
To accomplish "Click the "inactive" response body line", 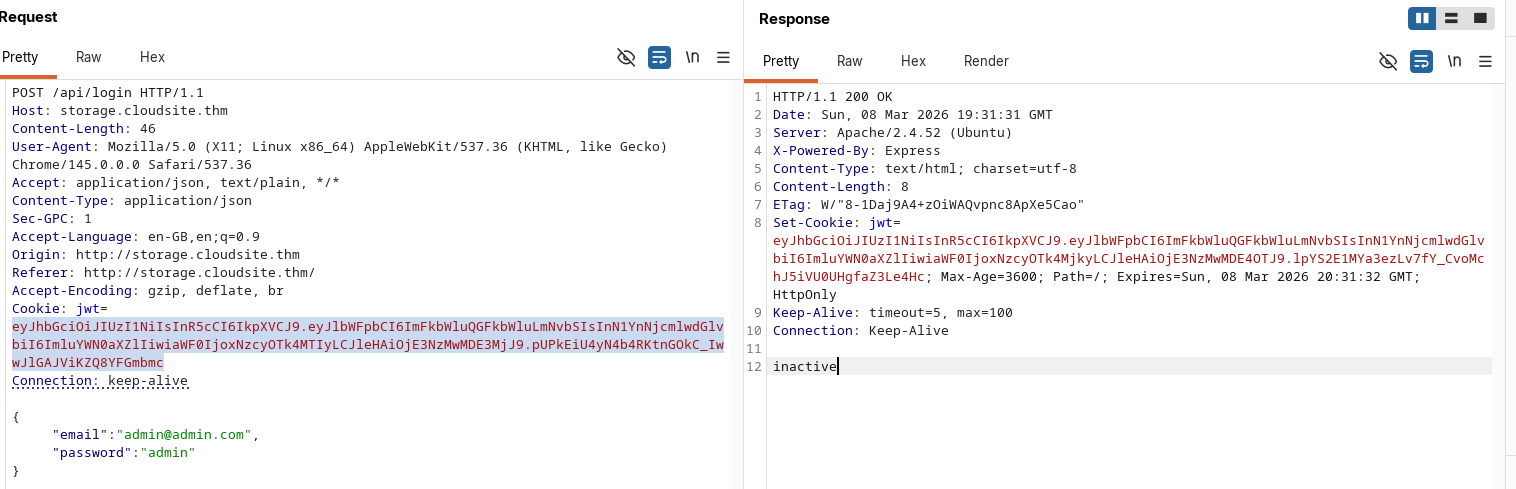I will [805, 366].
